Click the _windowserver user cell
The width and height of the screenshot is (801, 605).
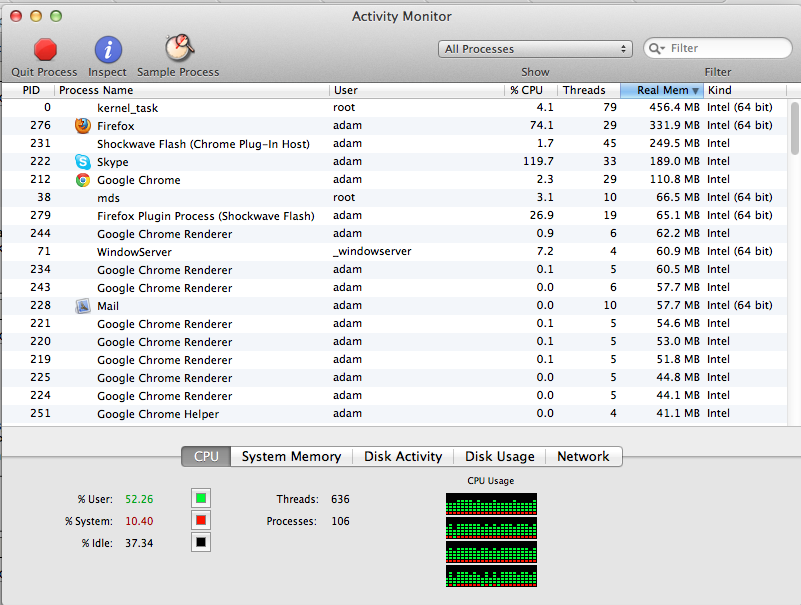click(372, 251)
